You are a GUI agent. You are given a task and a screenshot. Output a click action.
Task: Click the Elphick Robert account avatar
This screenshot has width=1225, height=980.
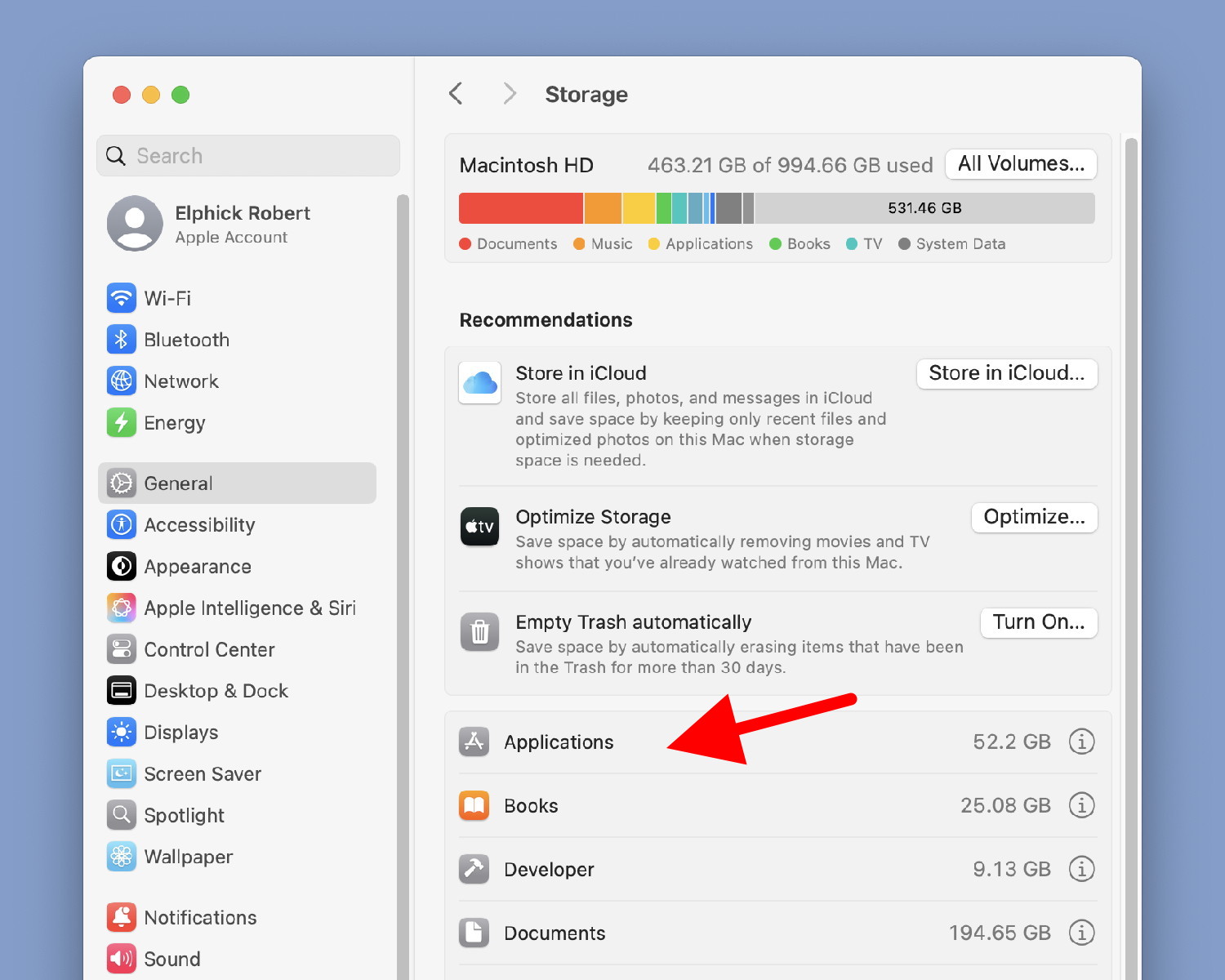click(x=136, y=223)
